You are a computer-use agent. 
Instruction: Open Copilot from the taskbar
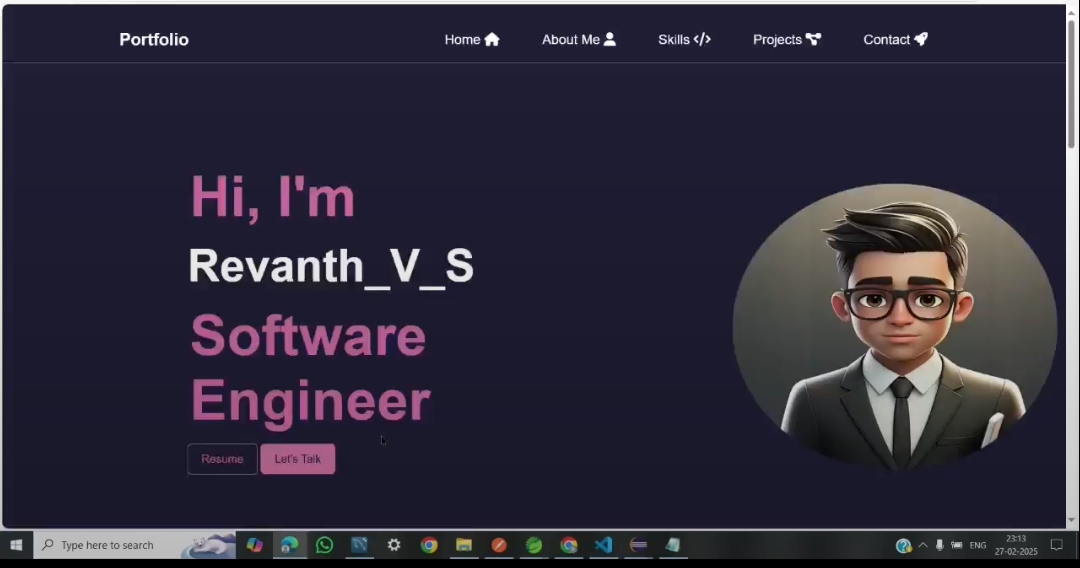pos(255,545)
